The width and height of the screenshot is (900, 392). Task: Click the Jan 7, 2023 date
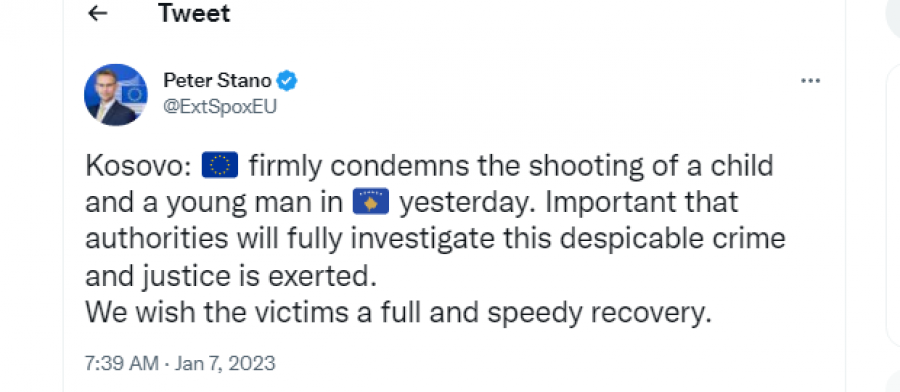coord(223,363)
